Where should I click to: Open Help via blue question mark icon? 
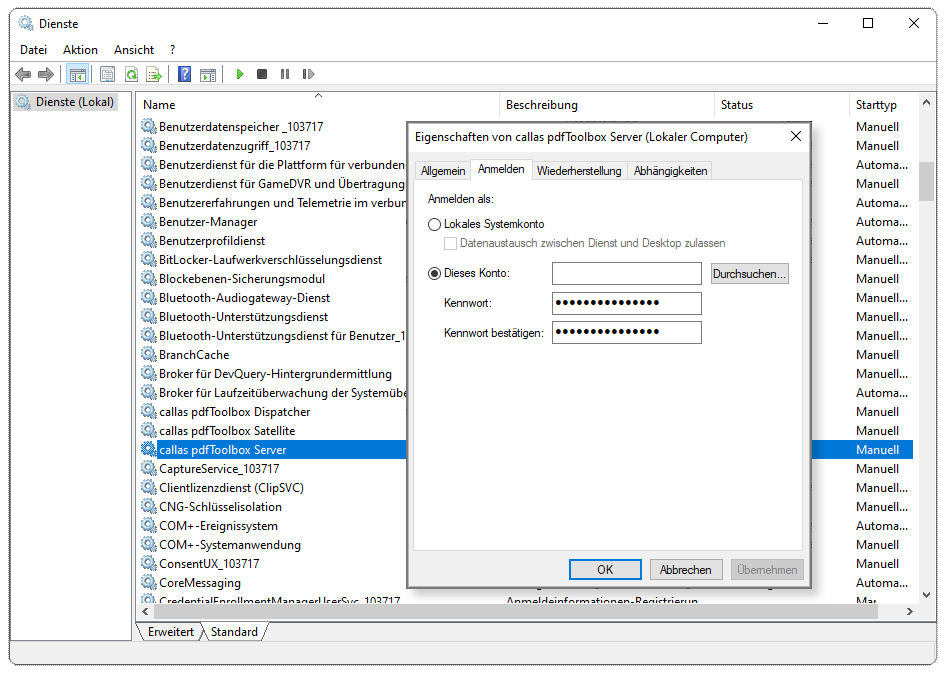(x=184, y=74)
